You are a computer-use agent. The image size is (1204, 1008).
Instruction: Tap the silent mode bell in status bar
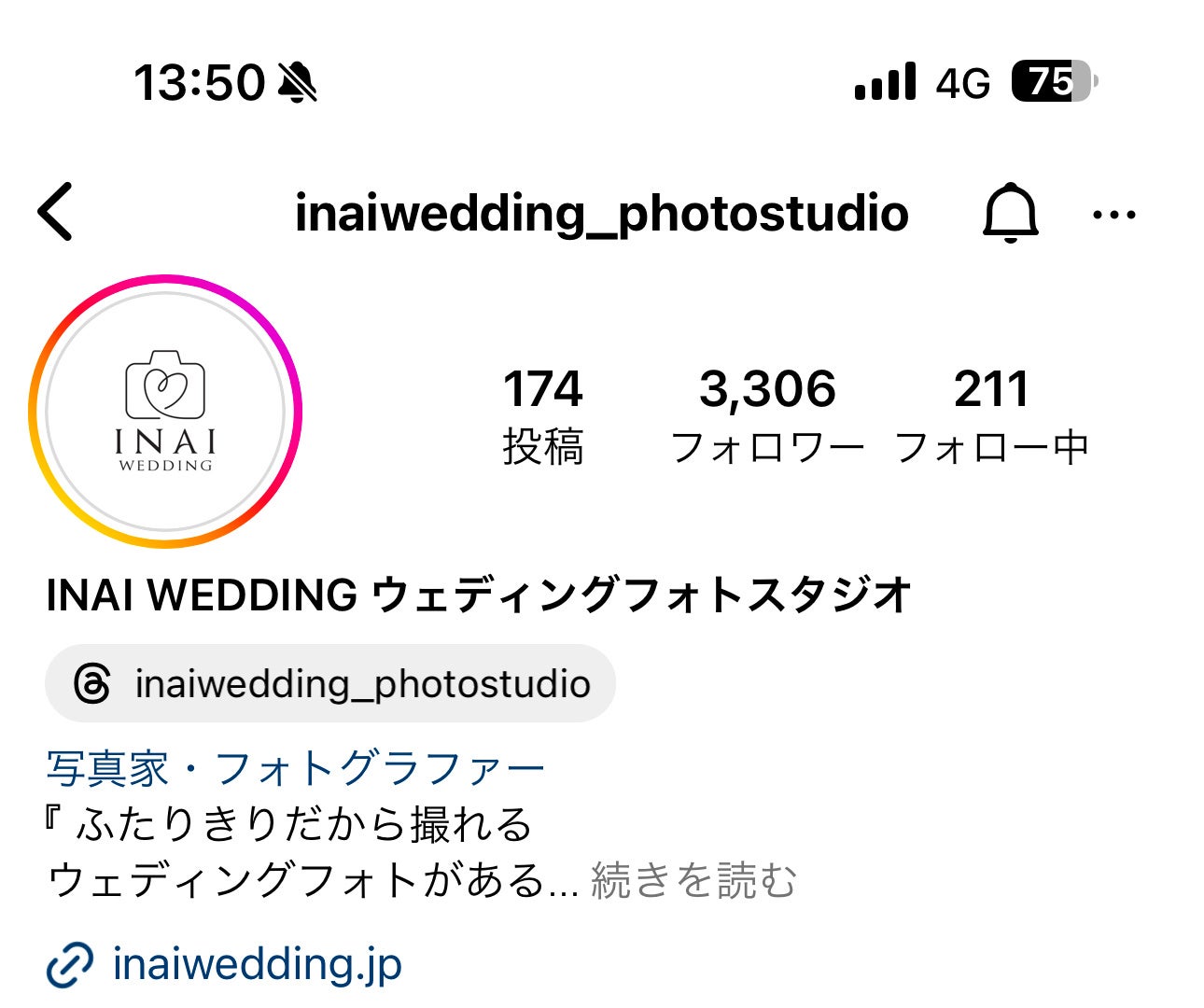(x=298, y=82)
